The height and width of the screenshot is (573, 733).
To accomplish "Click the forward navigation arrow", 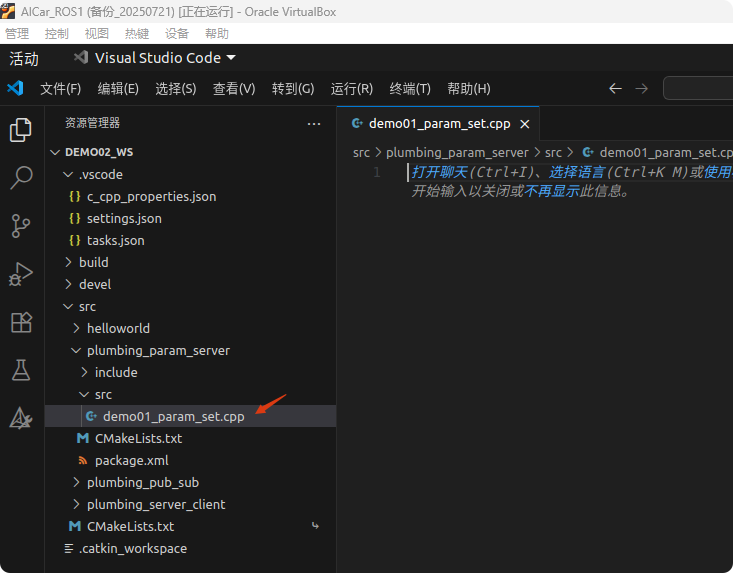I will [642, 88].
